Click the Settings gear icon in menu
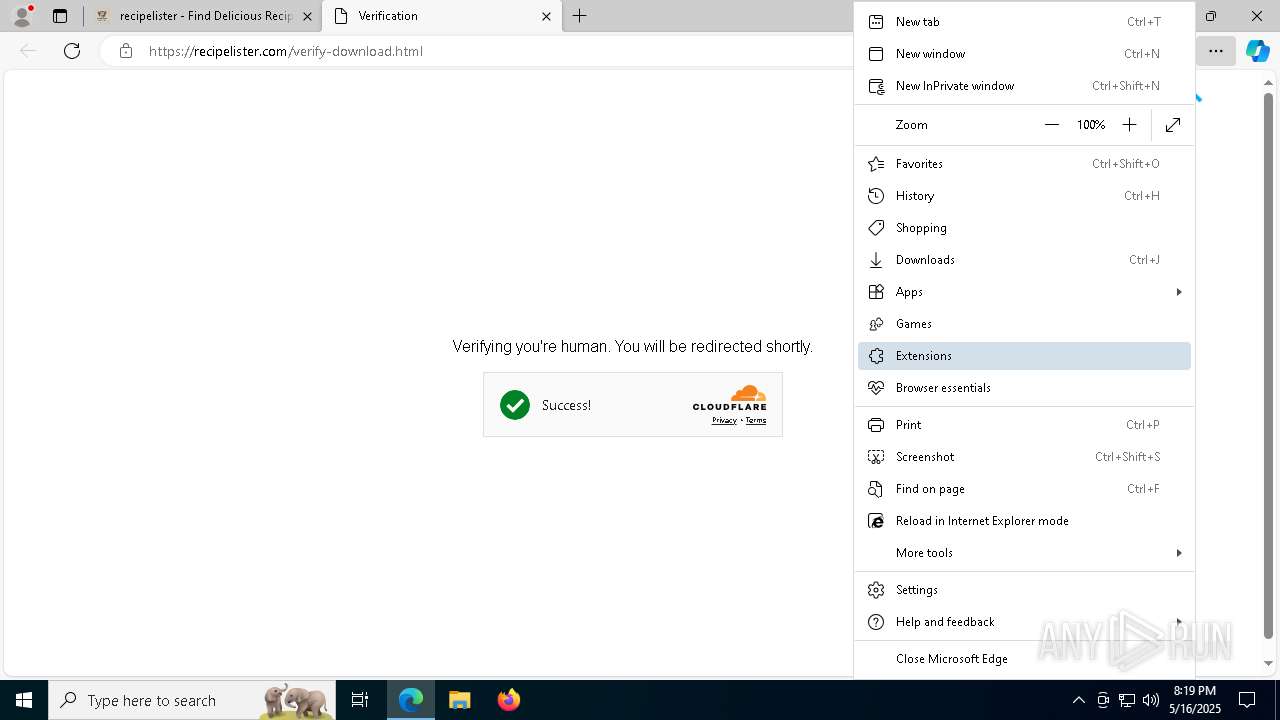The height and width of the screenshot is (720, 1280). coord(876,590)
